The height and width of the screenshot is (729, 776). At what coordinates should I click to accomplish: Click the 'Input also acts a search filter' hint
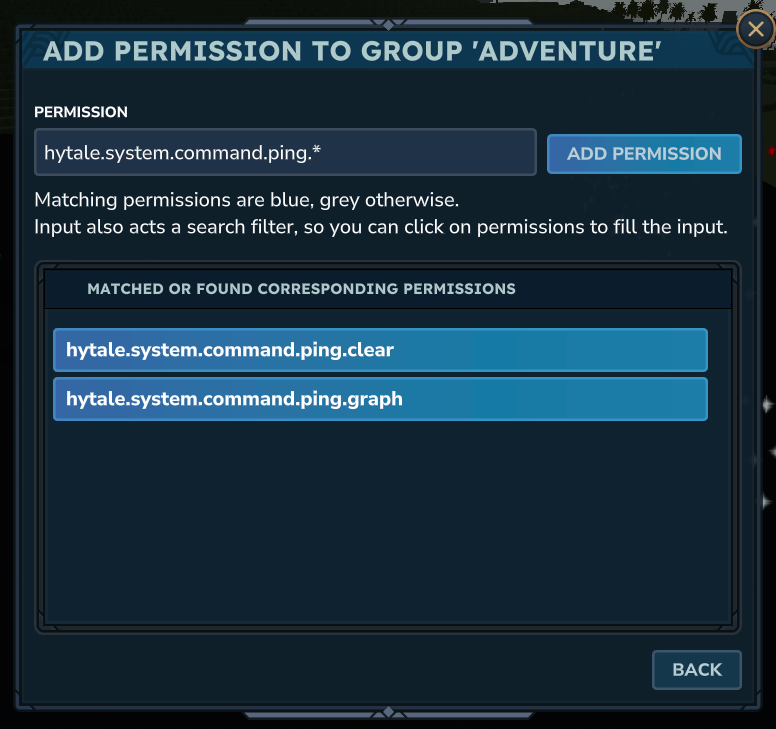(380, 227)
